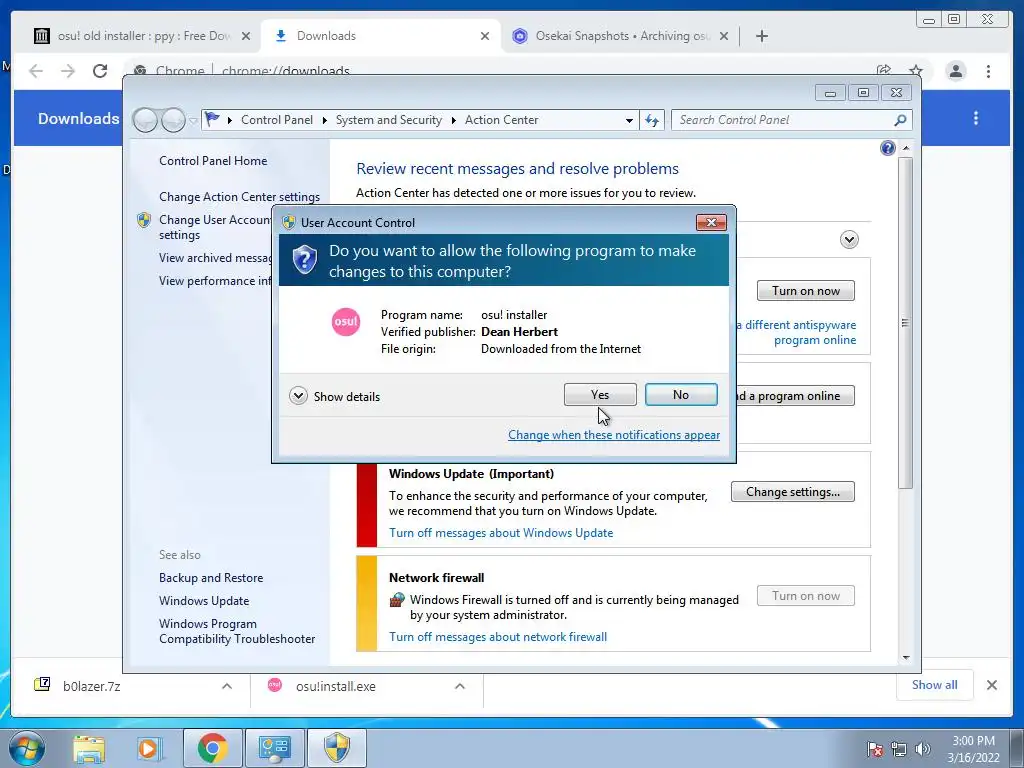Click the Control Panel search magnifier icon
Screen dimensions: 1024x768
900,120
